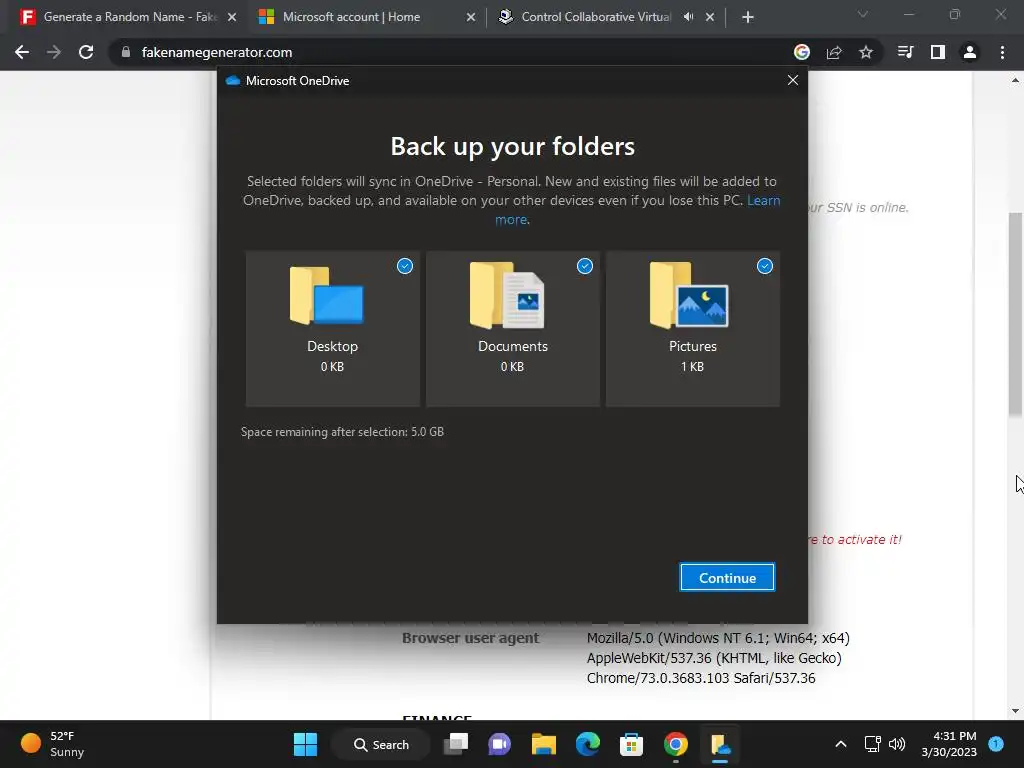
Task: Open the volume tray icon
Action: pos(897,744)
